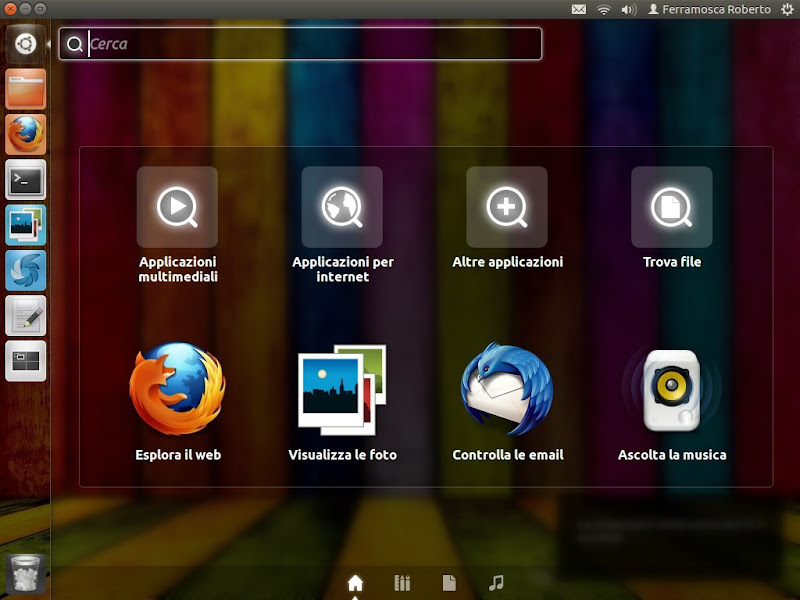Close the Dash with the red button
The image size is (800, 600).
click(10, 9)
